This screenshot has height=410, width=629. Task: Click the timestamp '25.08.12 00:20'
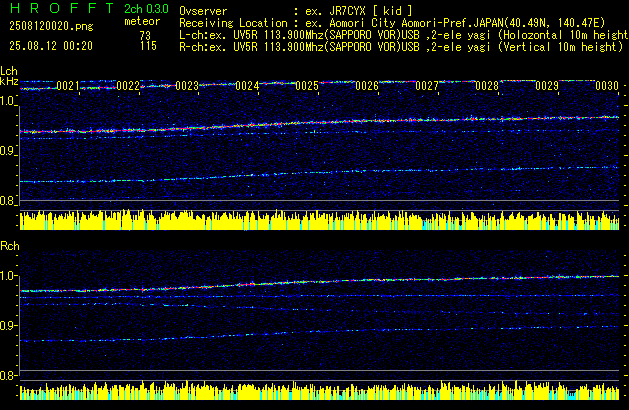pos(51,46)
